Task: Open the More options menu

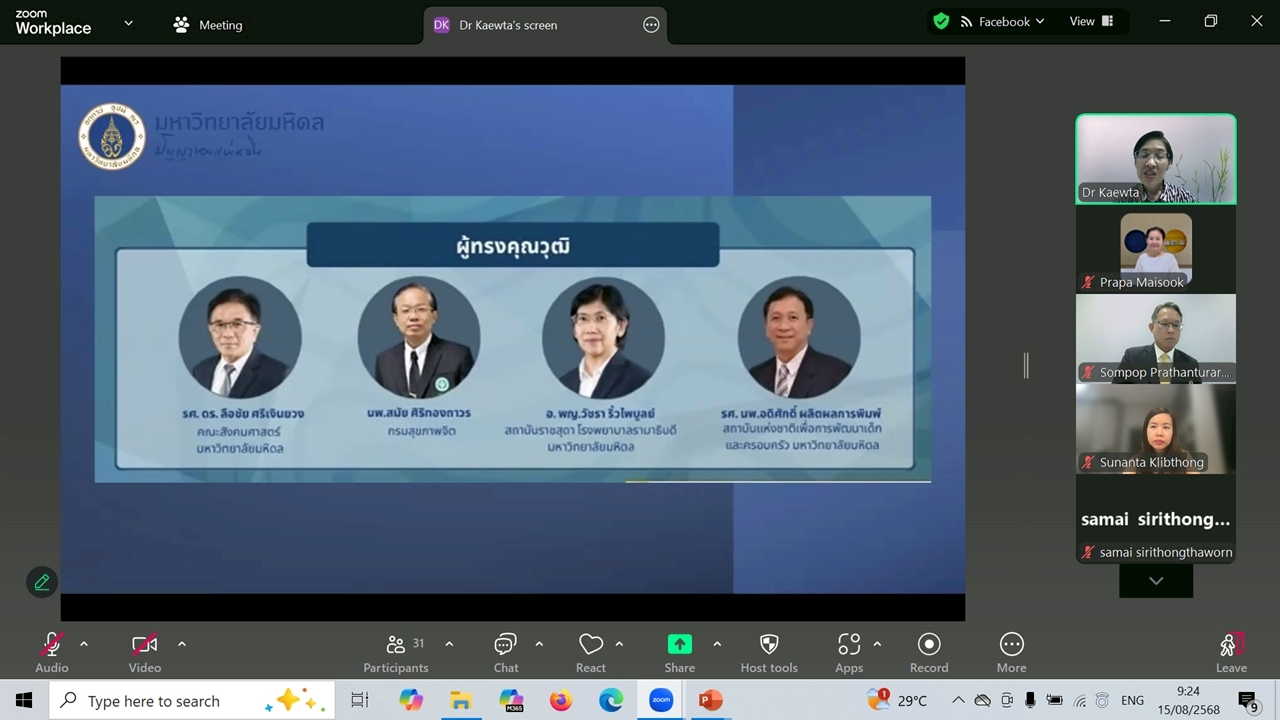Action: pyautogui.click(x=1011, y=652)
